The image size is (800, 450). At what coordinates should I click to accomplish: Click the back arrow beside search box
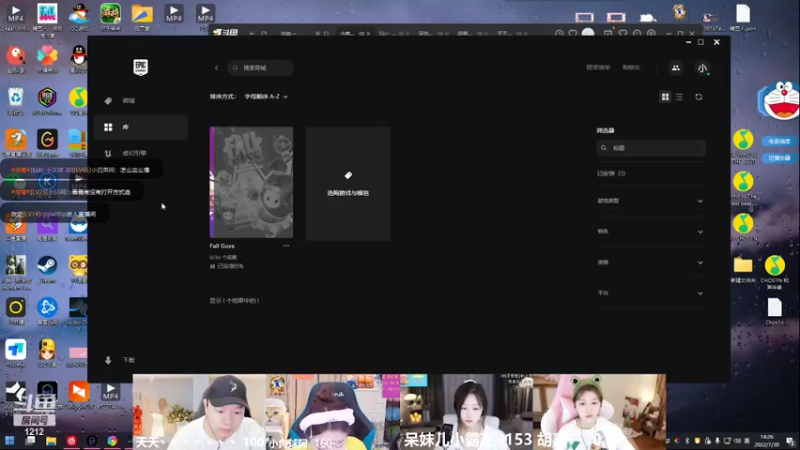(216, 68)
